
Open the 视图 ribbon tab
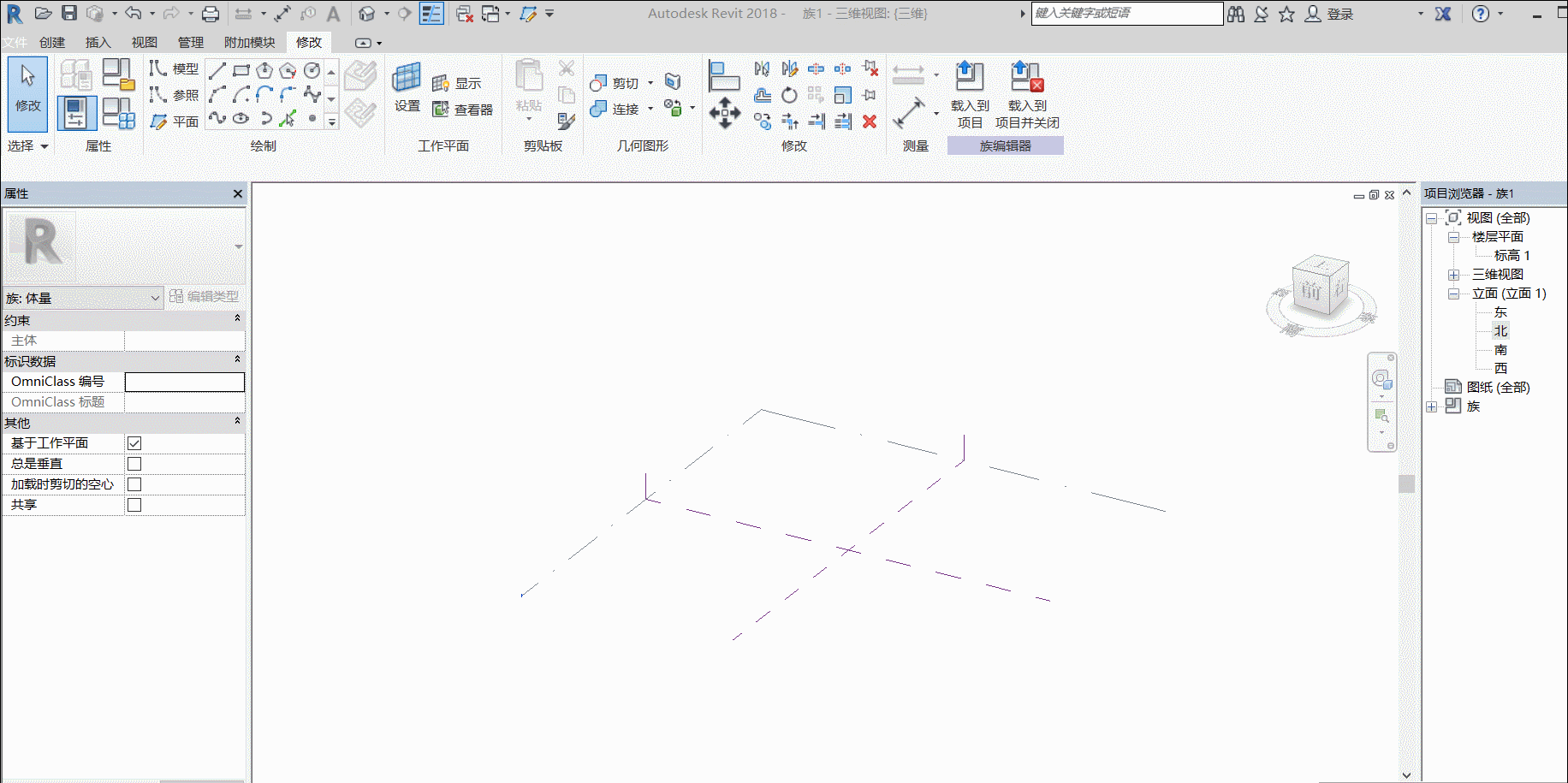pos(145,42)
